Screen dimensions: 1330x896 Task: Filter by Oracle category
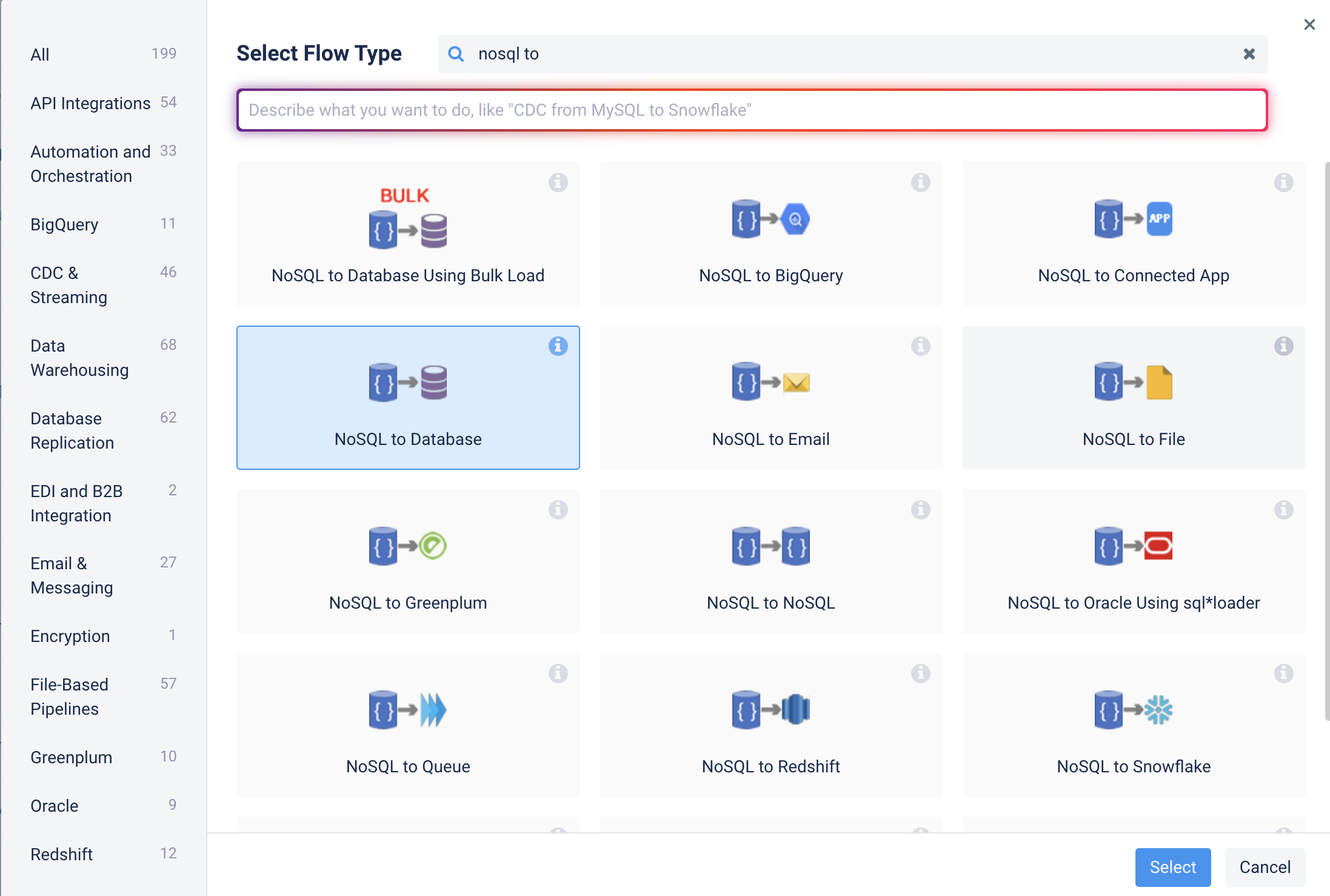tap(103, 806)
